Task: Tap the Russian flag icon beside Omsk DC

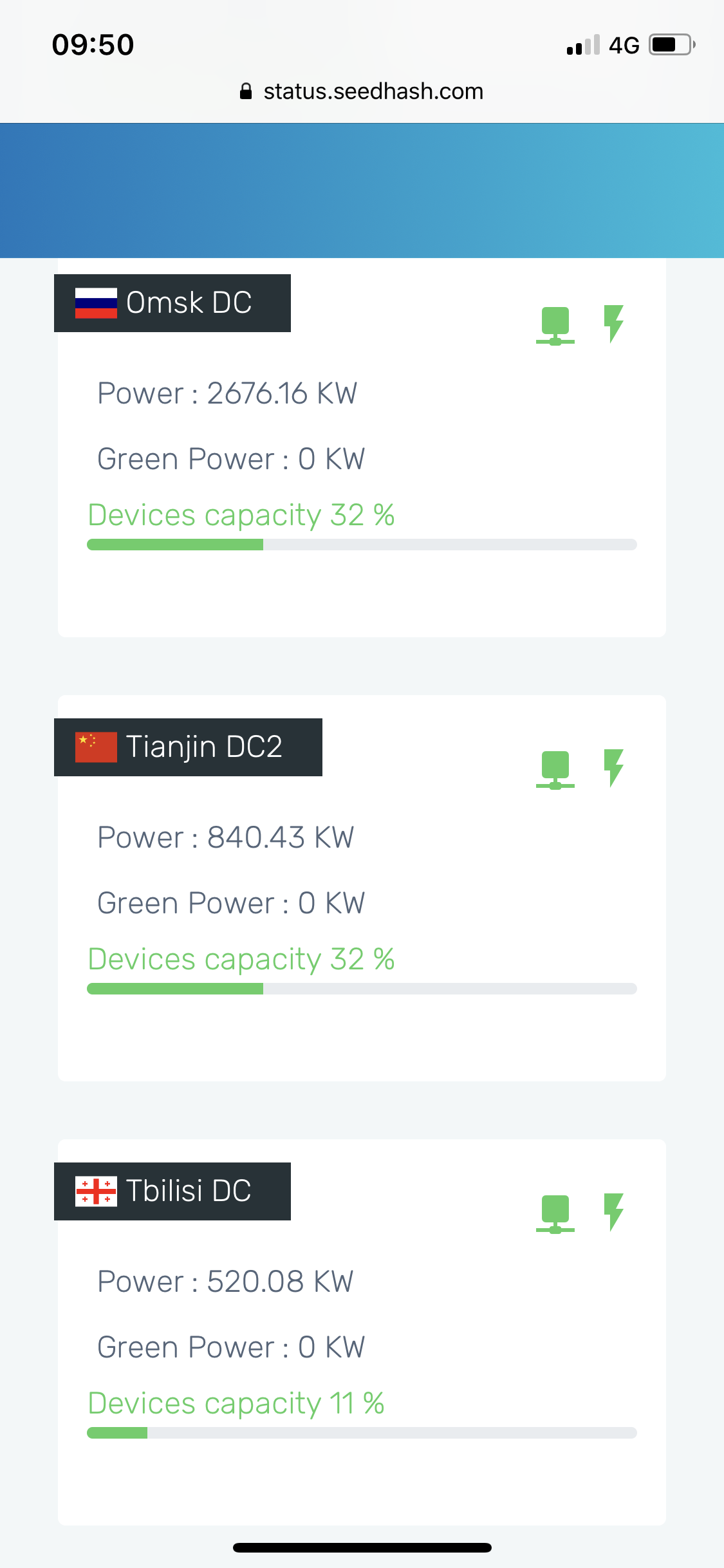Action: coord(96,303)
